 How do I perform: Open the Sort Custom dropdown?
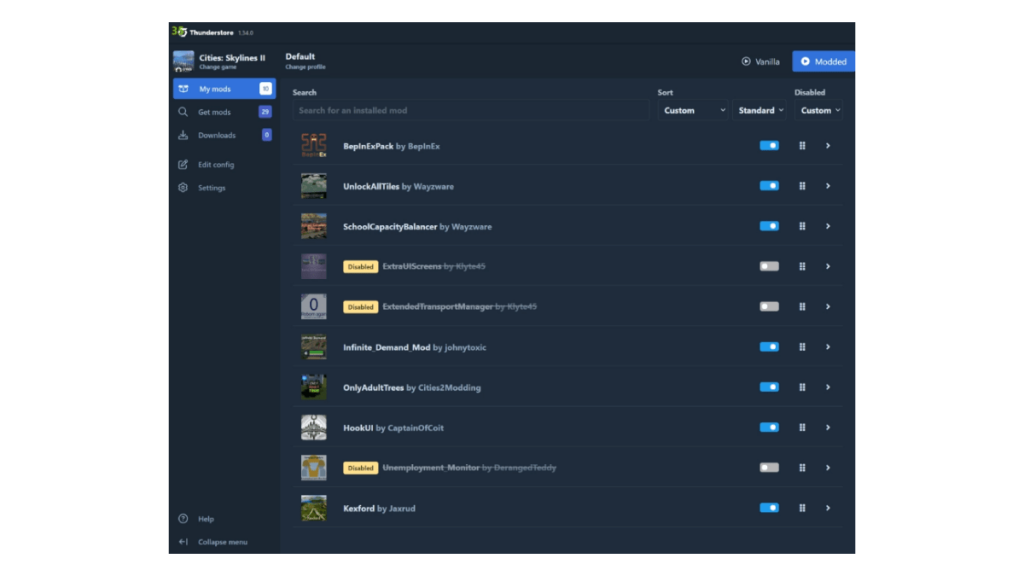point(693,110)
